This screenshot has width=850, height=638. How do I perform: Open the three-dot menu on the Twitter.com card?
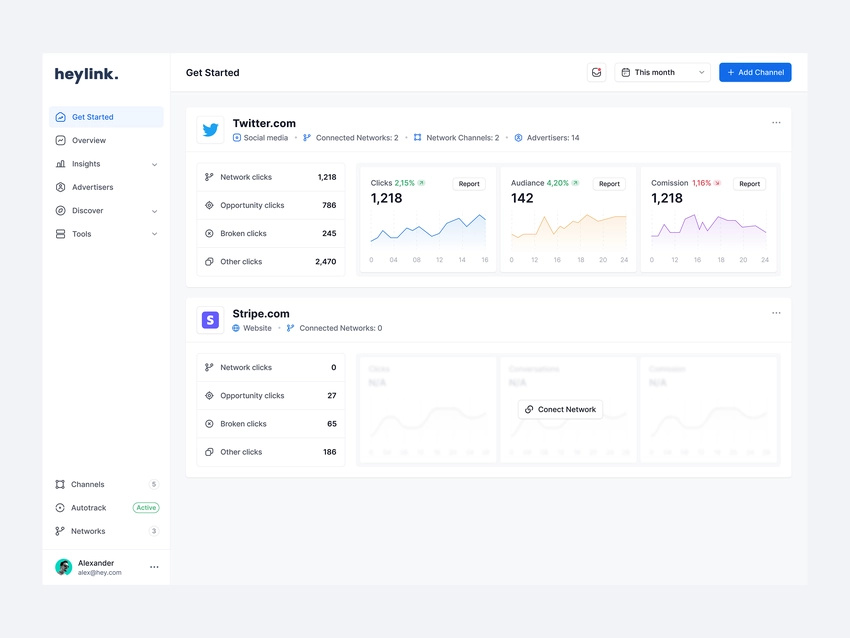tap(777, 121)
